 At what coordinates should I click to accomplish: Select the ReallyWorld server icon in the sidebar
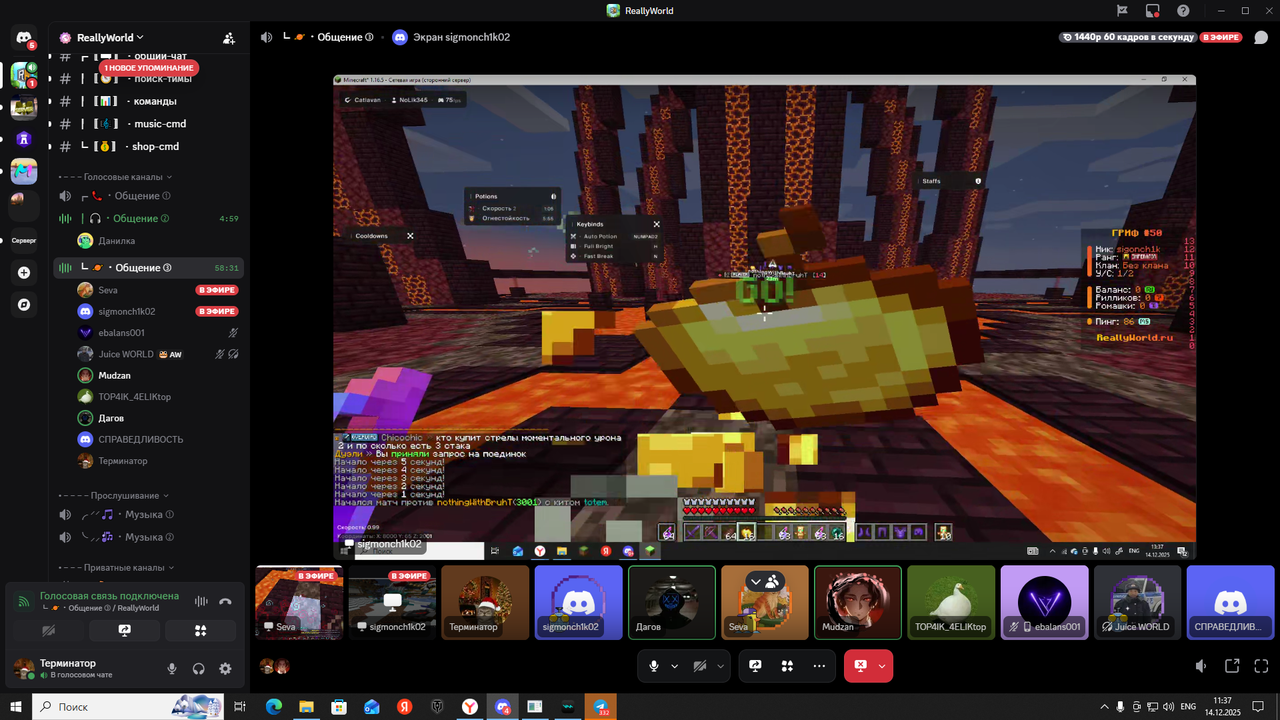pos(24,76)
